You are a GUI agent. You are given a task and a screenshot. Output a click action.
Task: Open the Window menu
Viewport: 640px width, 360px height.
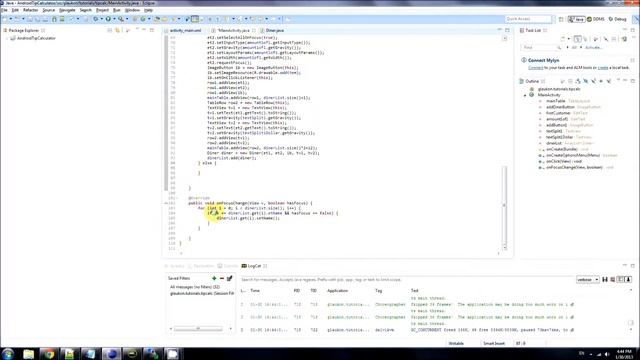132,10
